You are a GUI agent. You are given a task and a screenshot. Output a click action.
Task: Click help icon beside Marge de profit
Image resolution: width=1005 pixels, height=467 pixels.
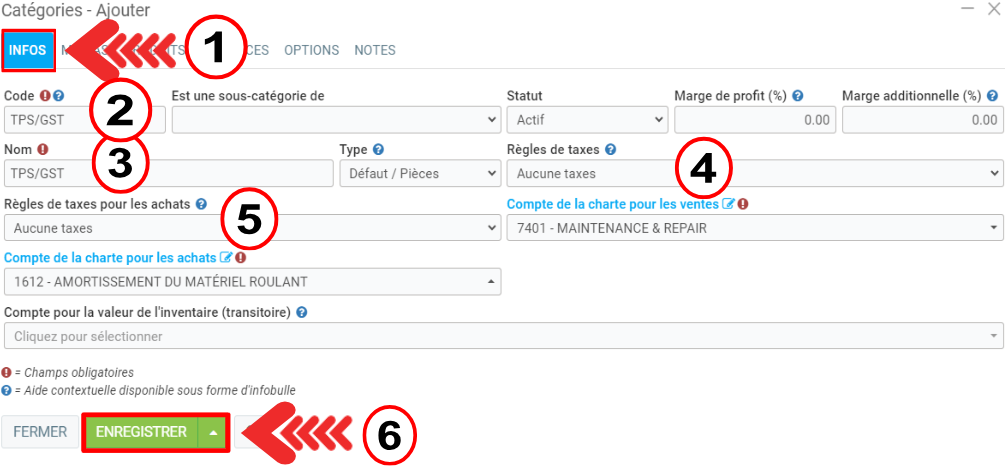coord(798,97)
